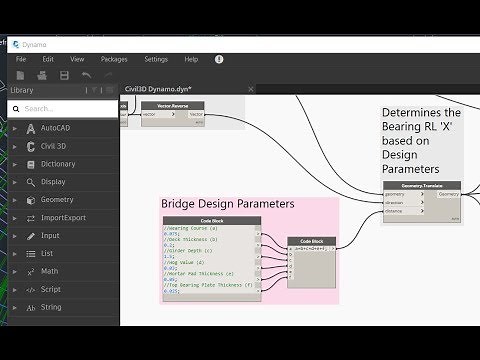Click the Deck Thickness comment line
Image resolution: width=480 pixels, height=360 pixels.
190,240
